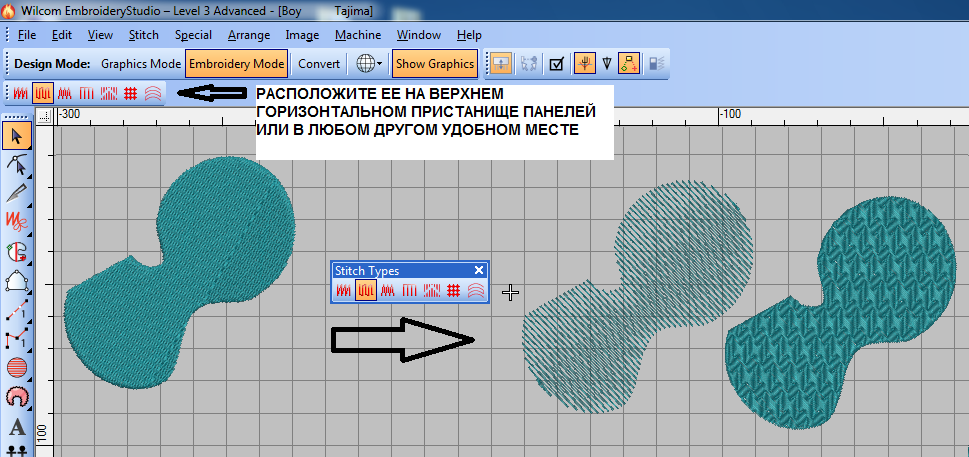Select Satin stitch in docked stitch toolbar
969x457 pixels.
click(21, 93)
